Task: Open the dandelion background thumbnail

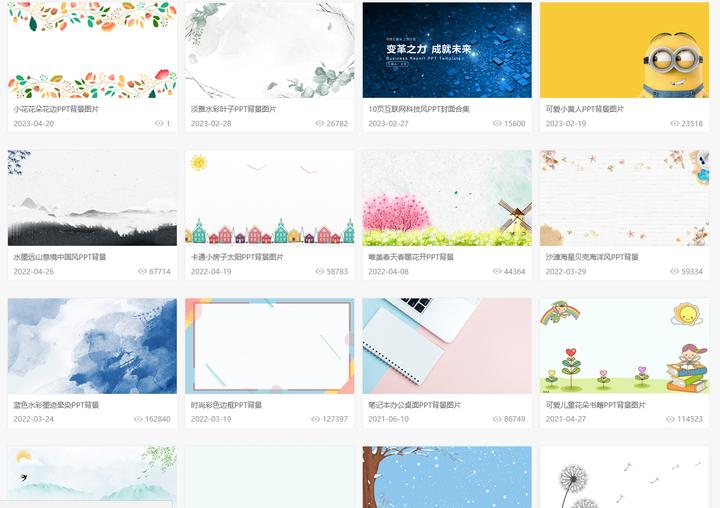Action: click(624, 477)
